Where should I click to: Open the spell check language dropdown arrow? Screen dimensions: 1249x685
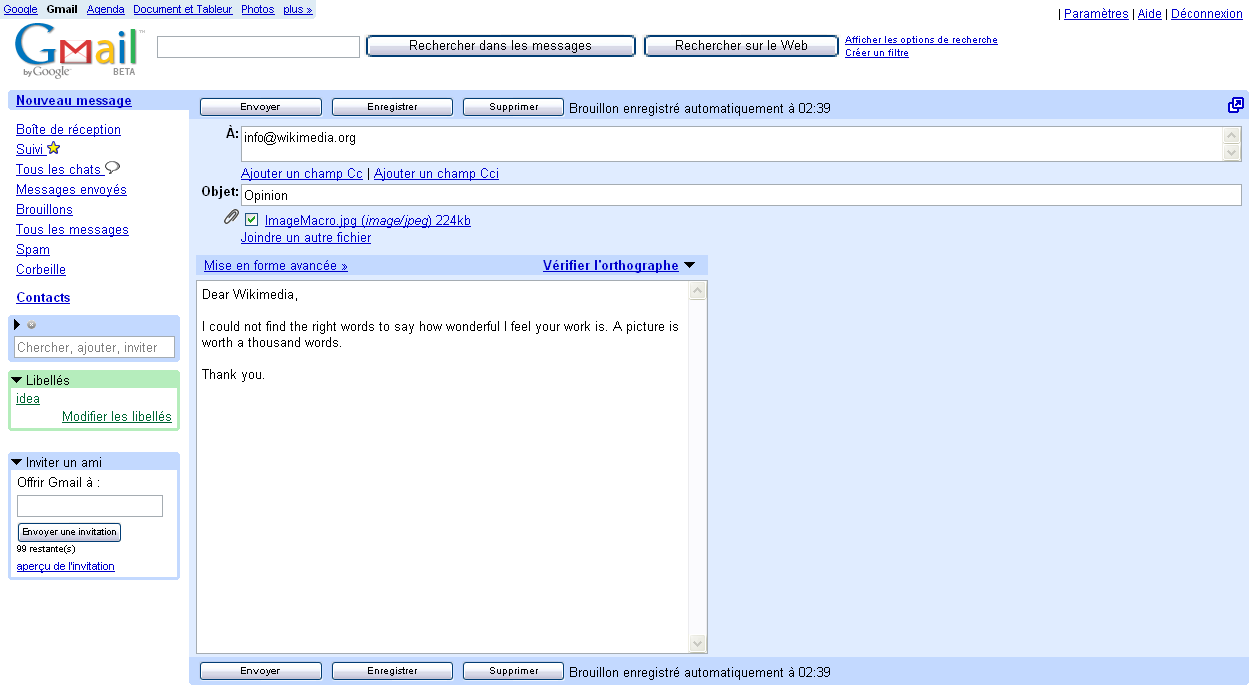click(x=689, y=266)
